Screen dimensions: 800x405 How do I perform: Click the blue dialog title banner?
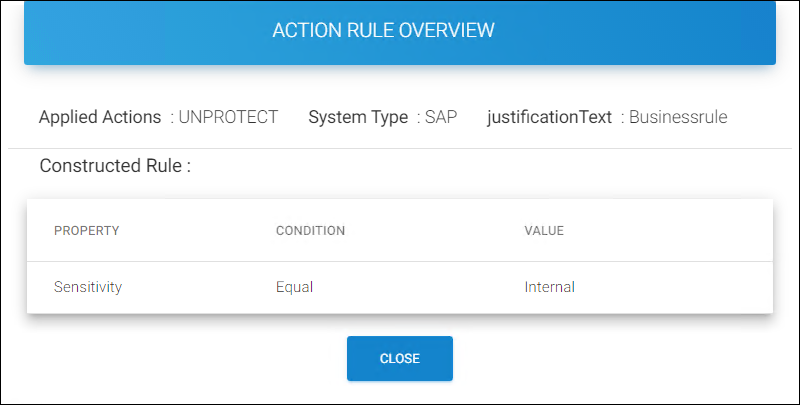point(399,33)
